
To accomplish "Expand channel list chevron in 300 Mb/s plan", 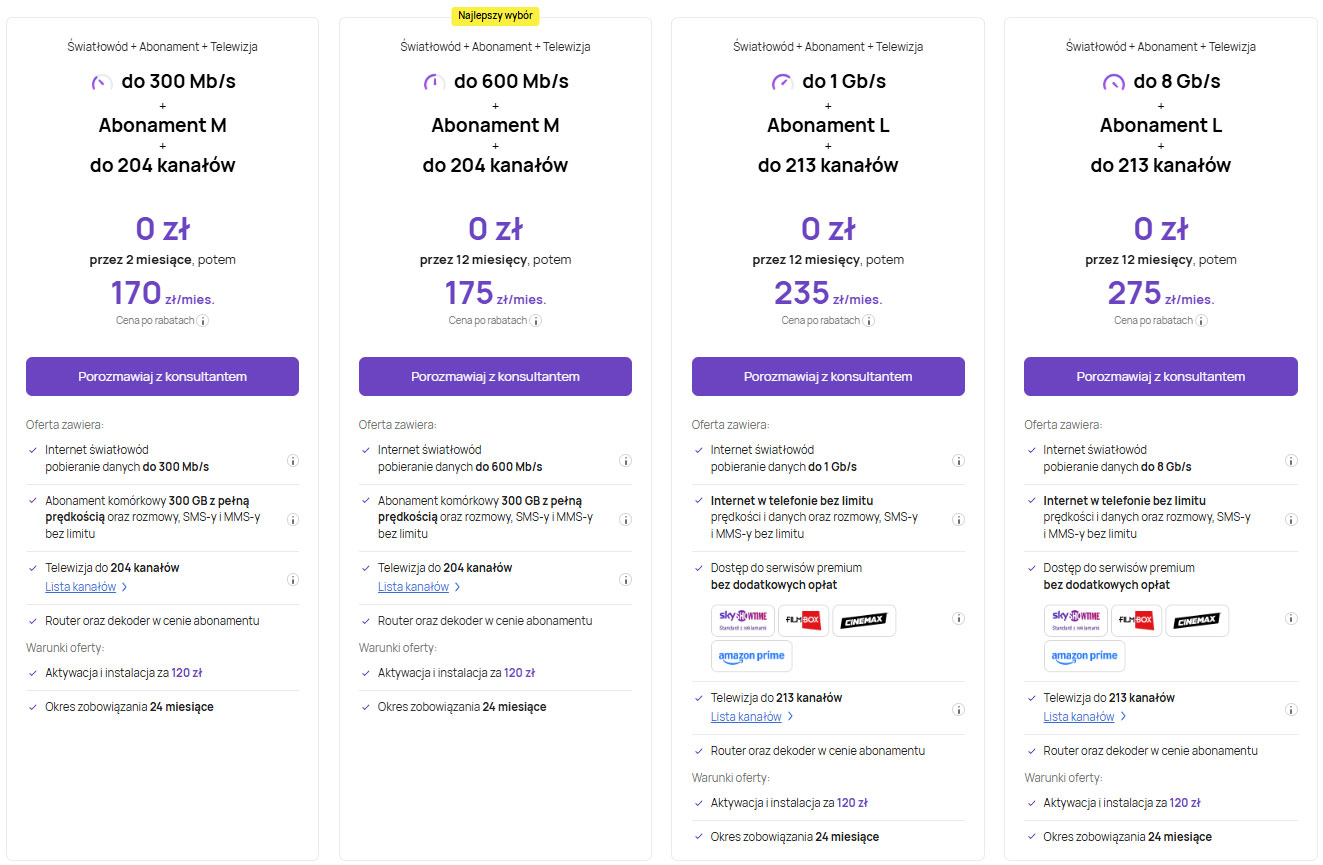I will tap(124, 587).
